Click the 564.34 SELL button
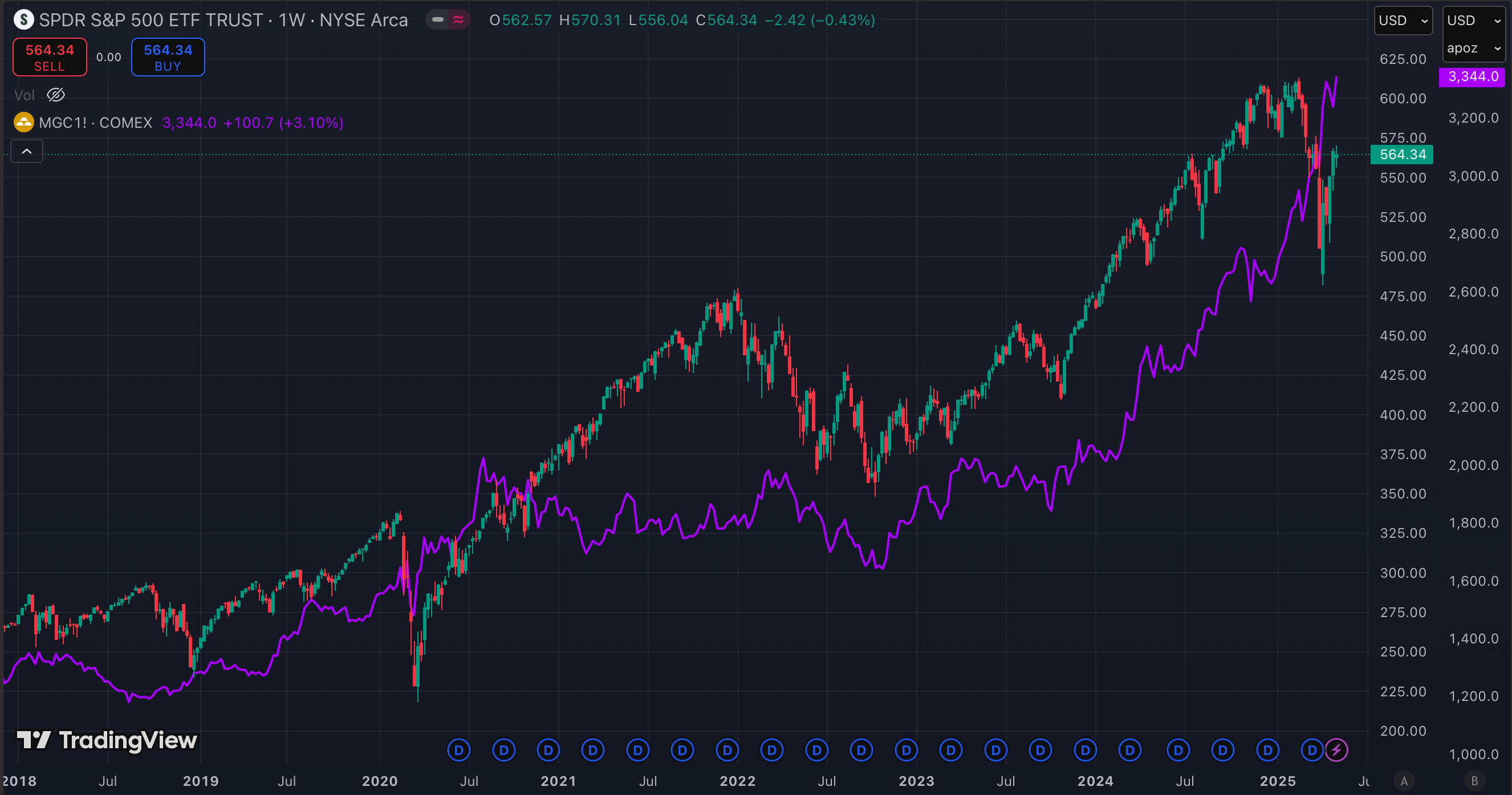This screenshot has width=1512, height=795. coord(50,57)
